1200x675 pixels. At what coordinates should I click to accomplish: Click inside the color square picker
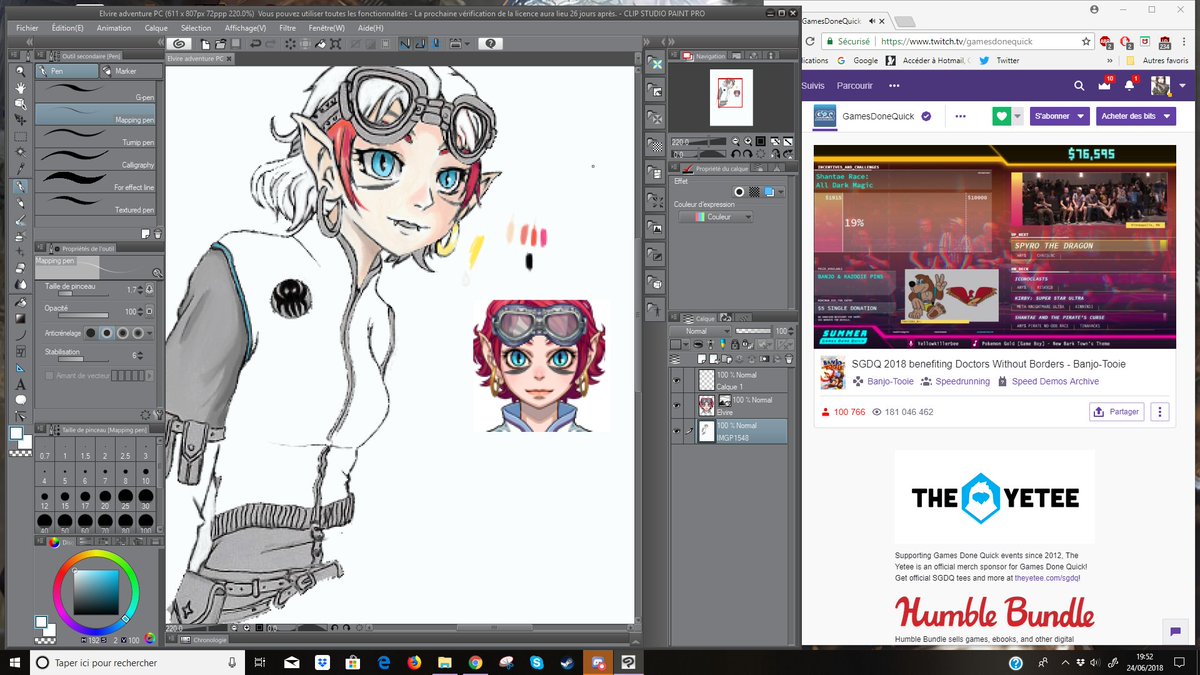96,592
